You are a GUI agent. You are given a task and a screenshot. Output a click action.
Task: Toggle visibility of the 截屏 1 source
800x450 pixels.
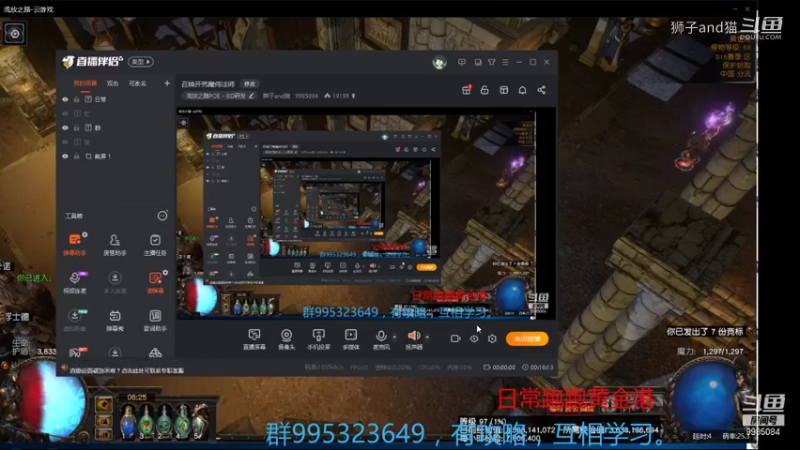pos(65,157)
